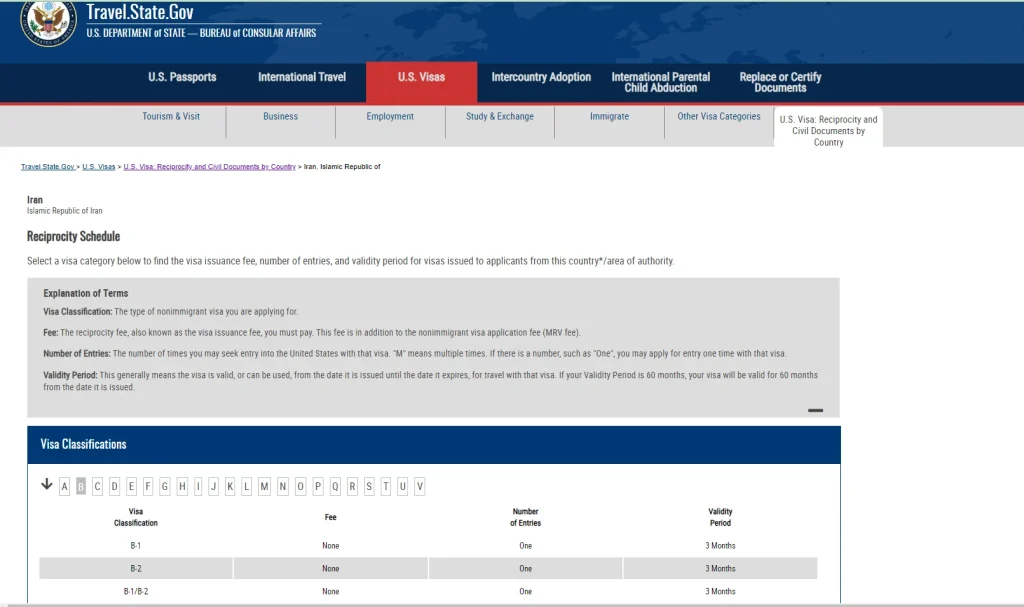Click the Iran country heading
This screenshot has height=607, width=1024.
(35, 200)
